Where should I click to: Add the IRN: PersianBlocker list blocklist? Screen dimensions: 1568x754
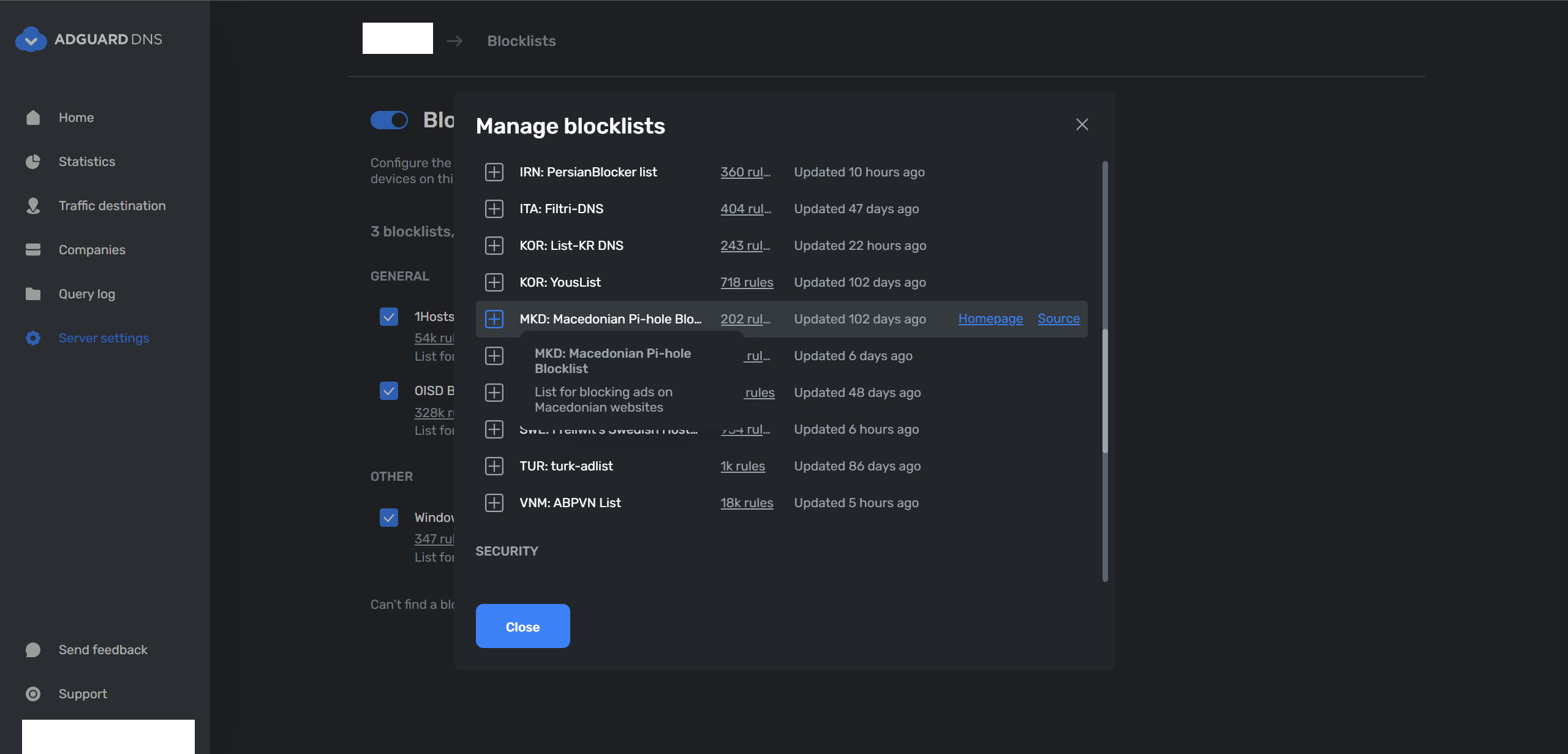pos(494,172)
